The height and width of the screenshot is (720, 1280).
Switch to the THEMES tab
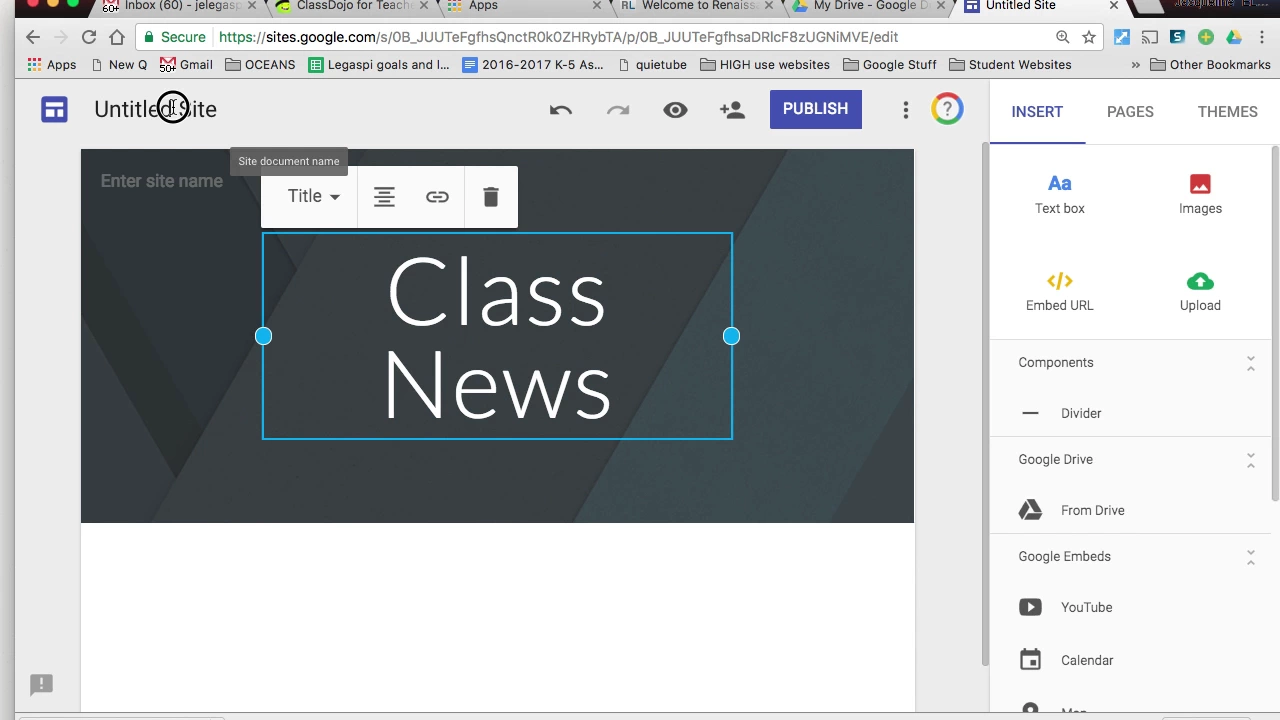coord(1227,112)
